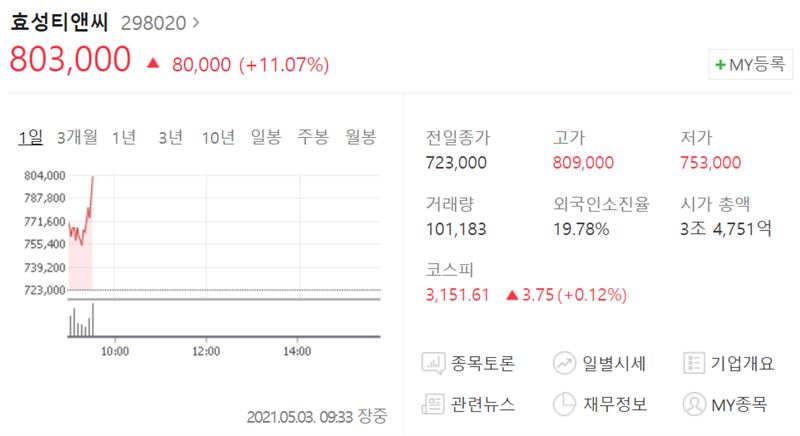The height and width of the screenshot is (436, 800).
Task: Click the 재무정보 link text
Action: 616,404
